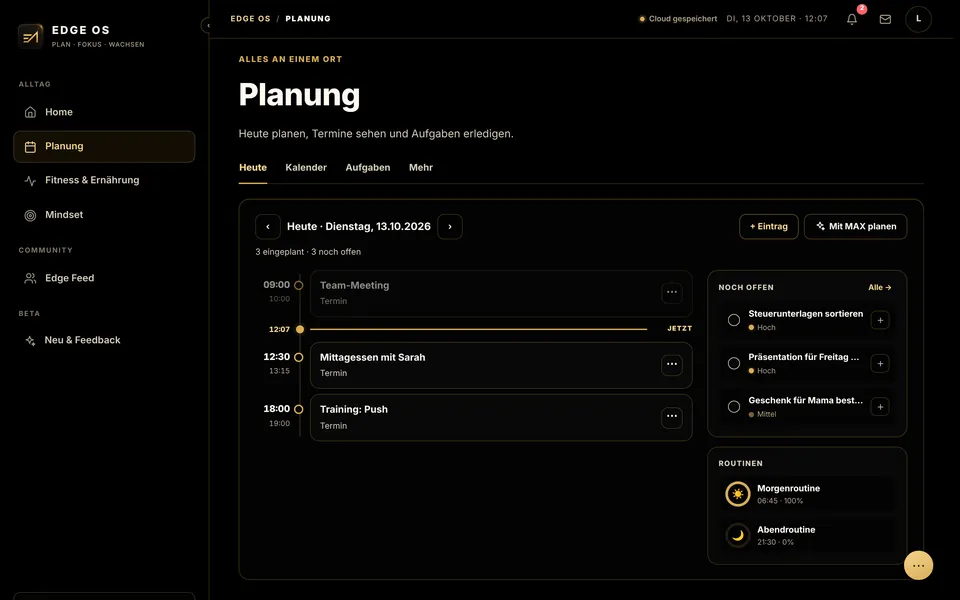Open the Abendroutine routine
This screenshot has height=600, width=960.
807,535
